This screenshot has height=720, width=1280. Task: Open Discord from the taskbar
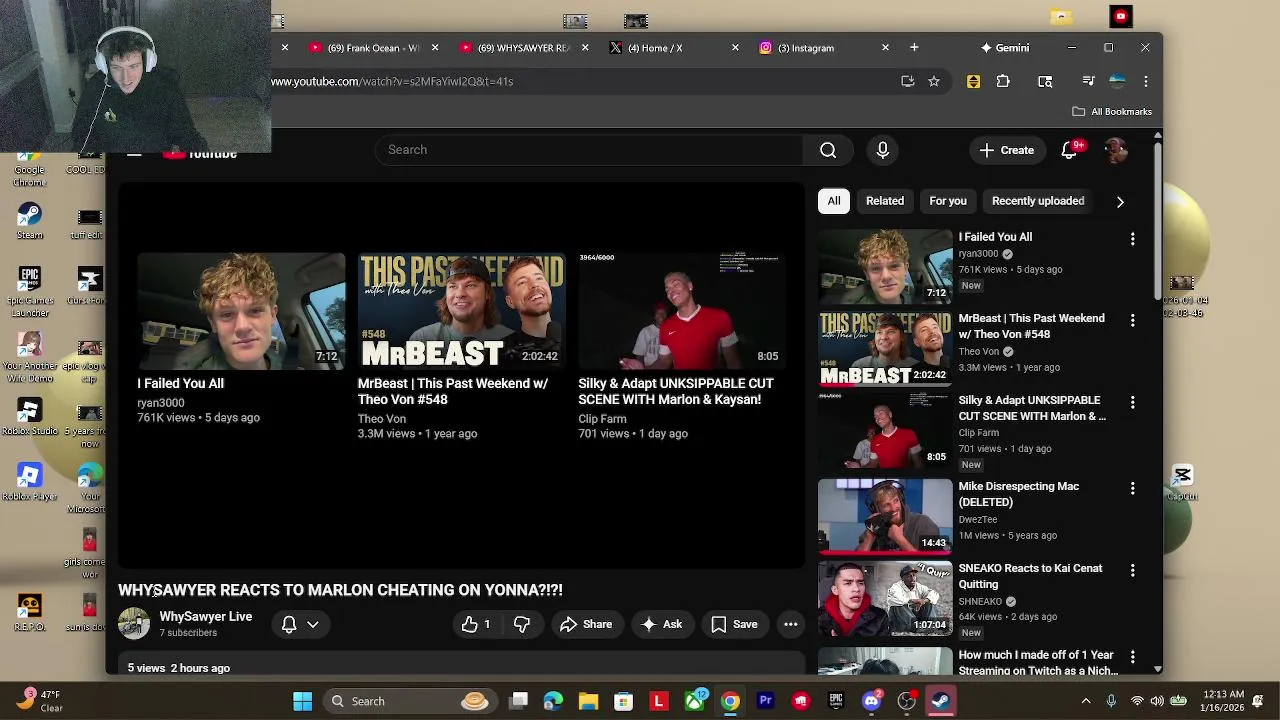[x=871, y=701]
